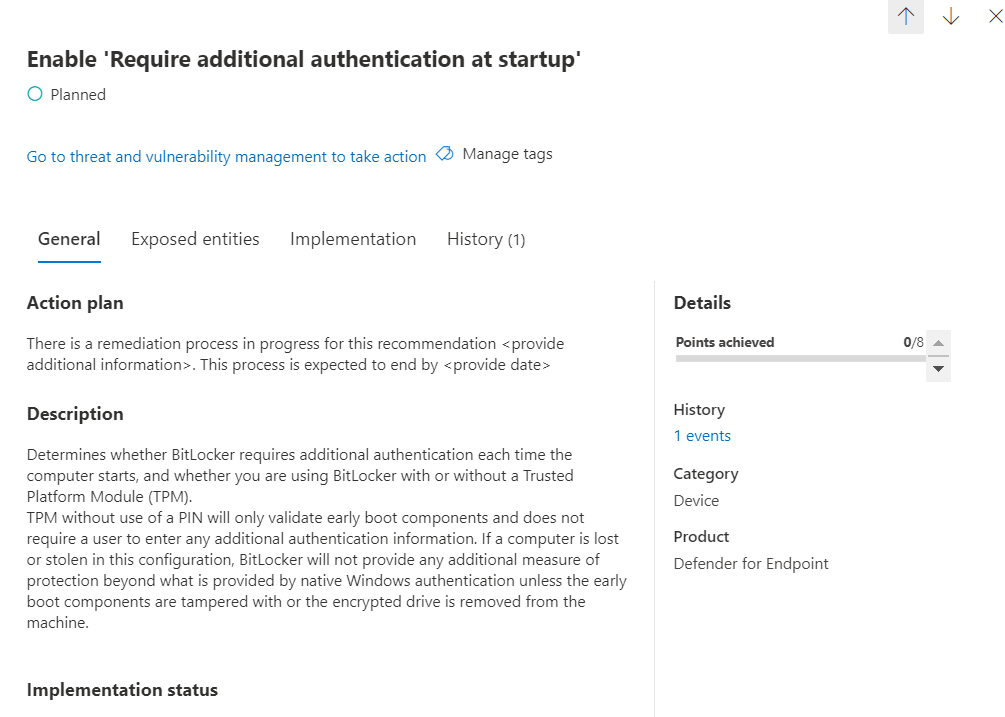The height and width of the screenshot is (717, 1005).
Task: Click the Device category value
Action: pyautogui.click(x=696, y=500)
